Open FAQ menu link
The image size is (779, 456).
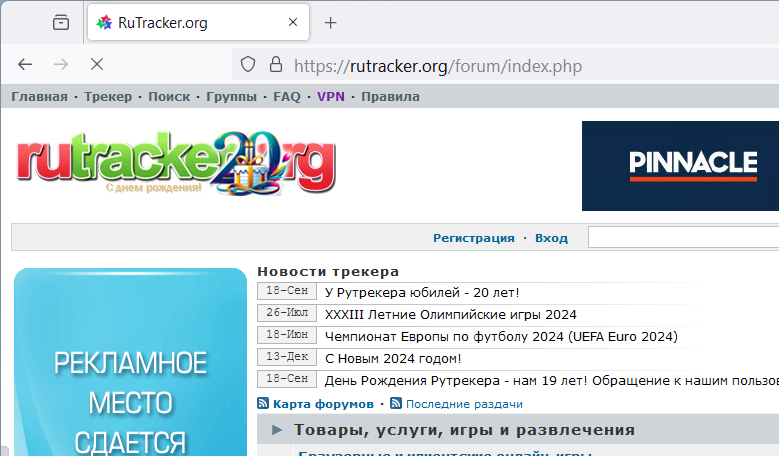287,96
